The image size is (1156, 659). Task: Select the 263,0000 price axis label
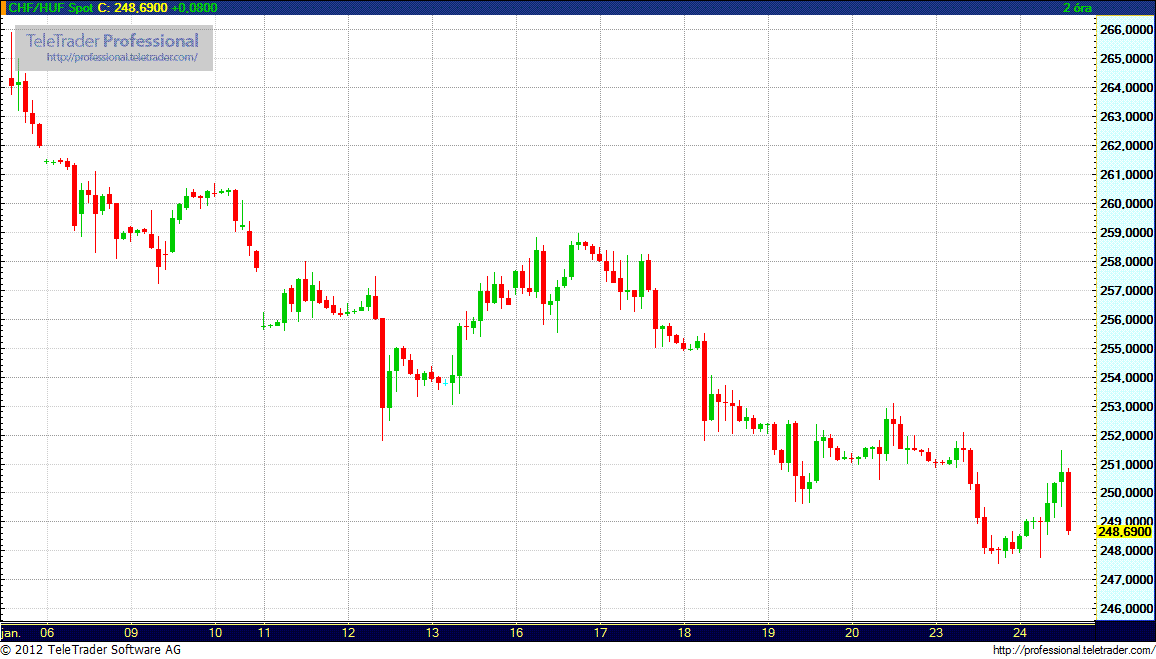pyautogui.click(x=1125, y=117)
